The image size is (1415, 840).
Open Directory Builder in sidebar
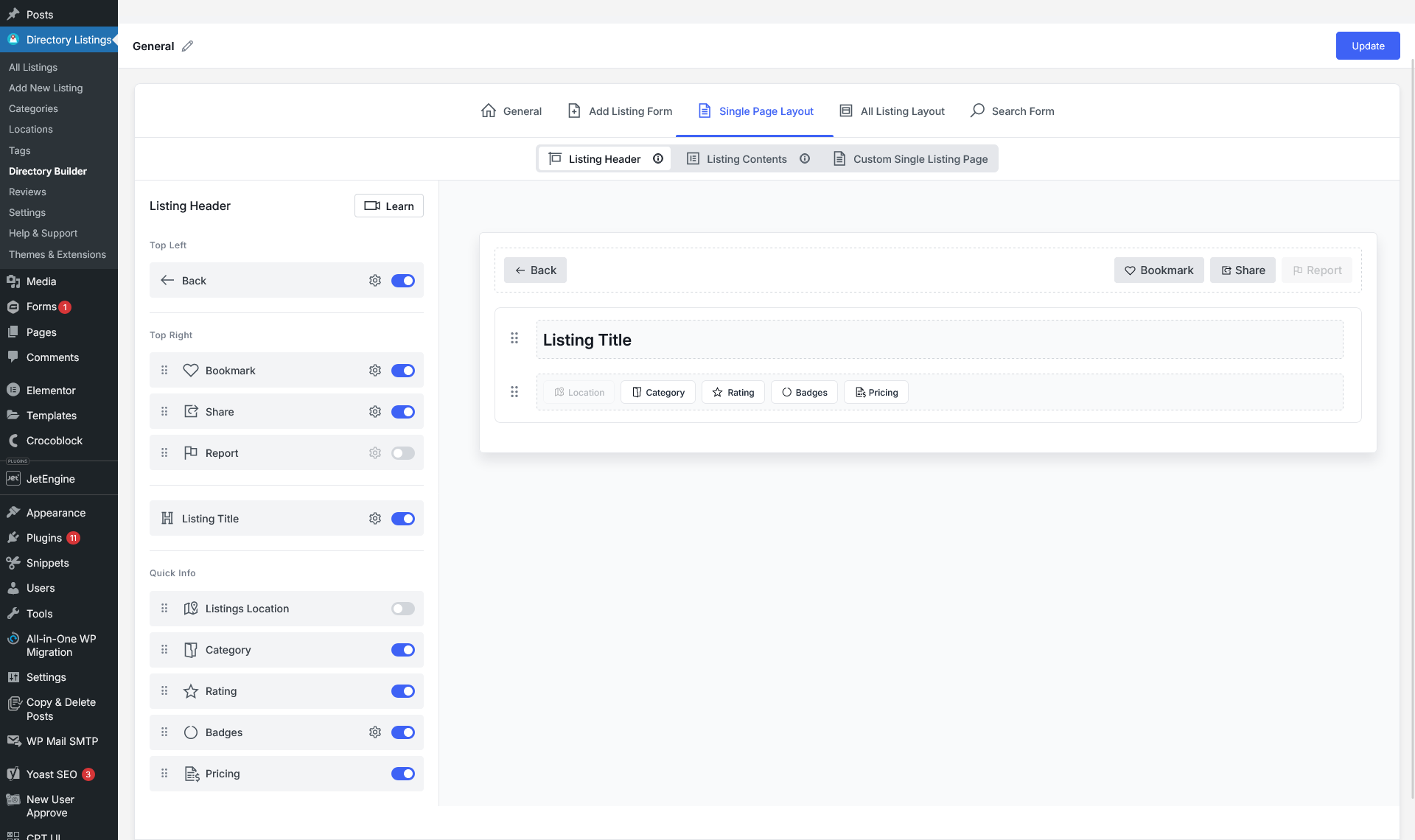point(48,171)
